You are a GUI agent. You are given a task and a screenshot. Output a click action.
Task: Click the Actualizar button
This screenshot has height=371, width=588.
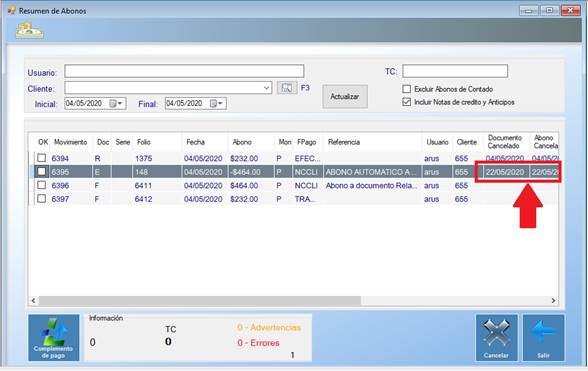coord(345,96)
